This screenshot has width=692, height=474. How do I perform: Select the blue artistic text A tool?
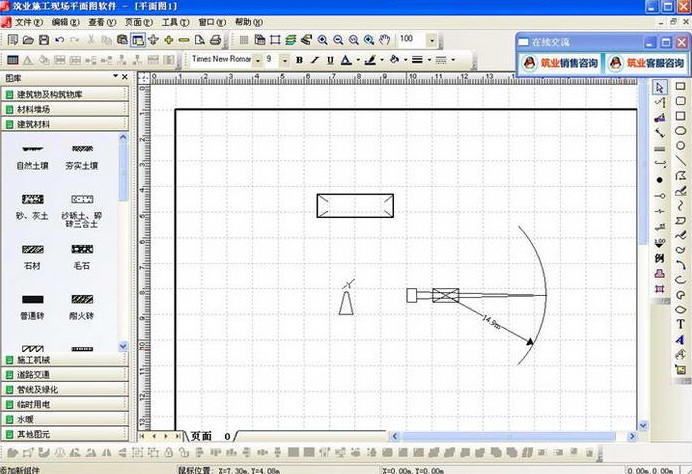click(x=681, y=339)
